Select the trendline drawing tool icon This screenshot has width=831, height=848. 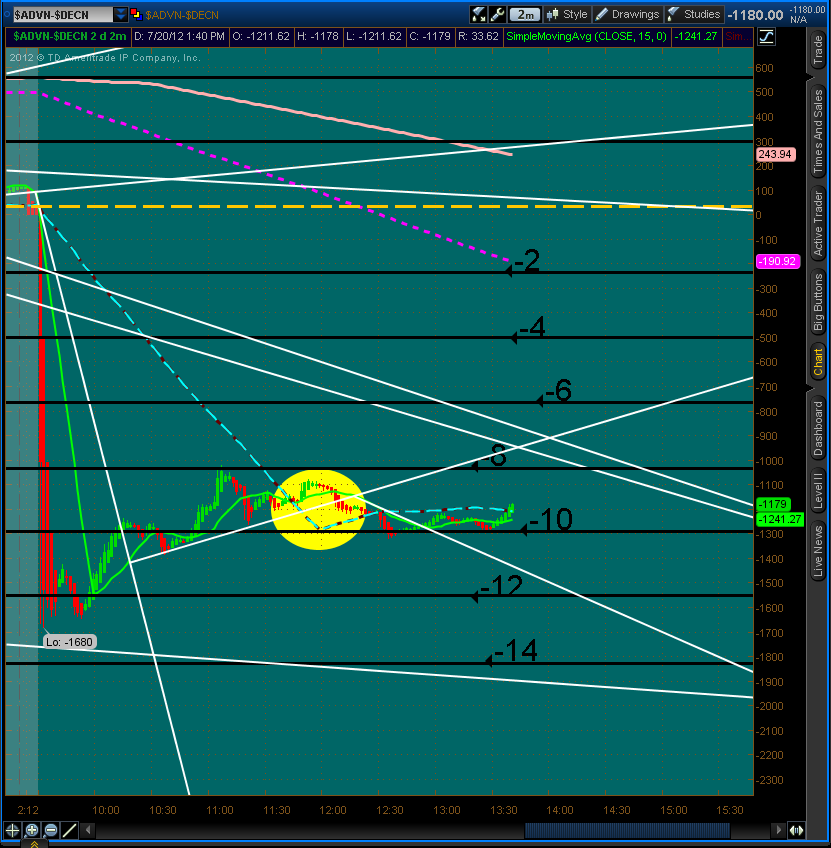click(70, 830)
